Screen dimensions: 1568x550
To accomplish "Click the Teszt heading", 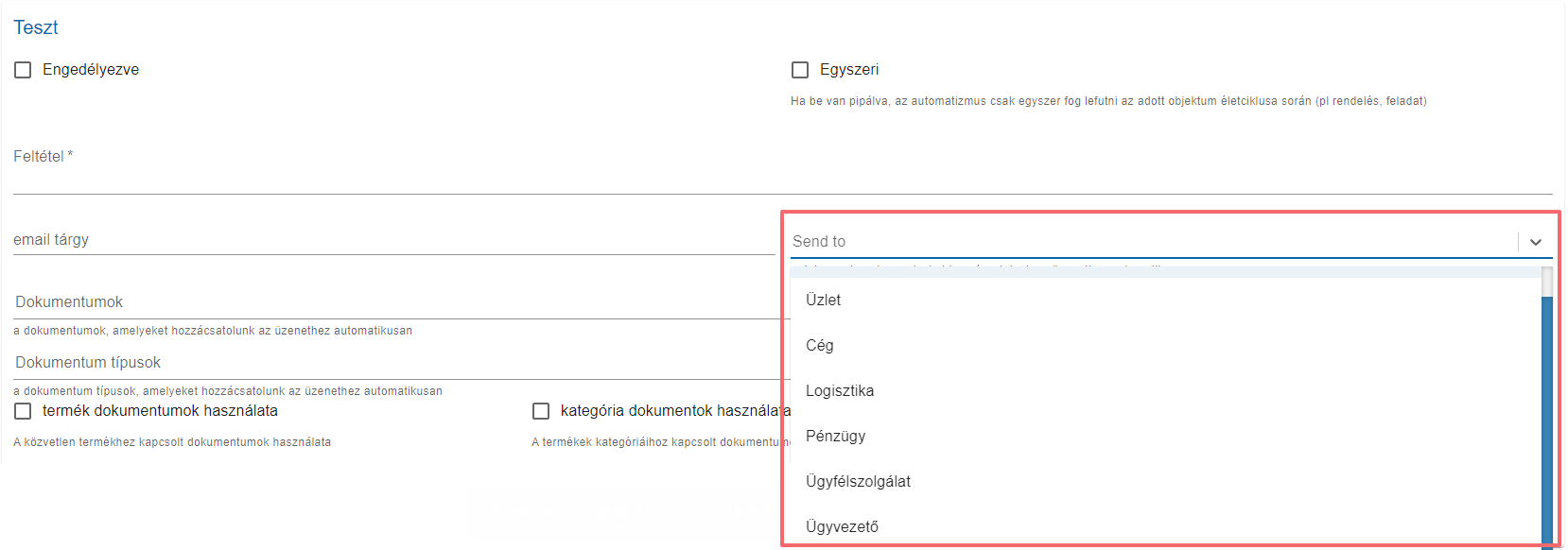I will point(36,27).
